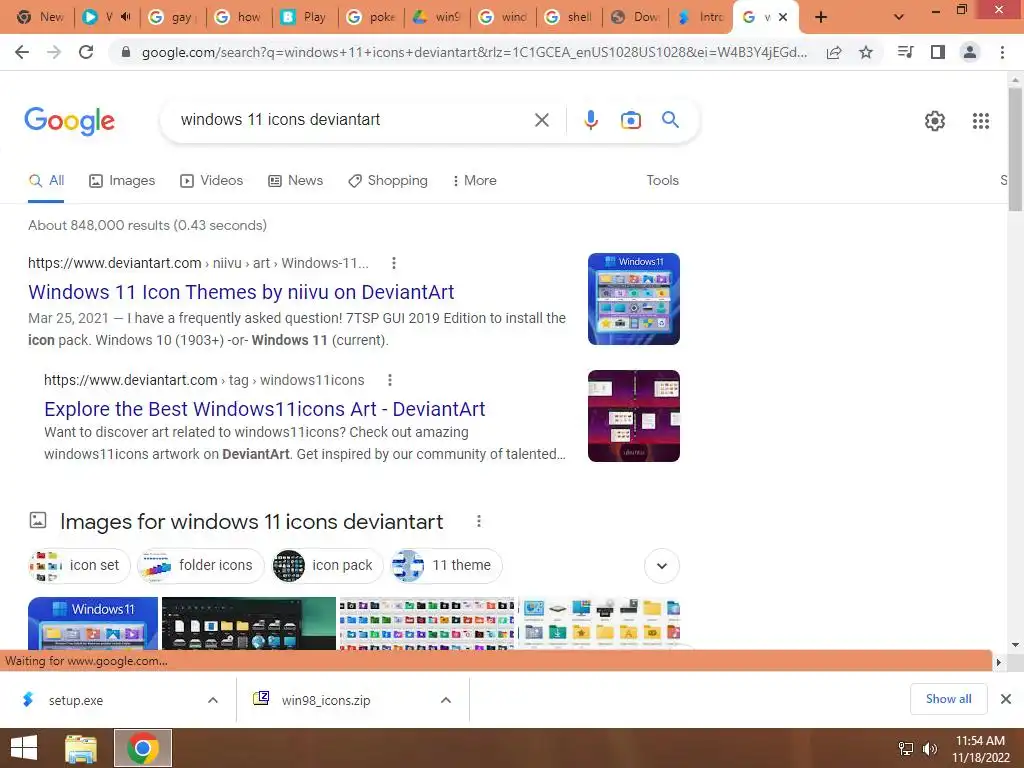This screenshot has width=1024, height=768.
Task: Open the volume control in system tray
Action: pos(930,749)
